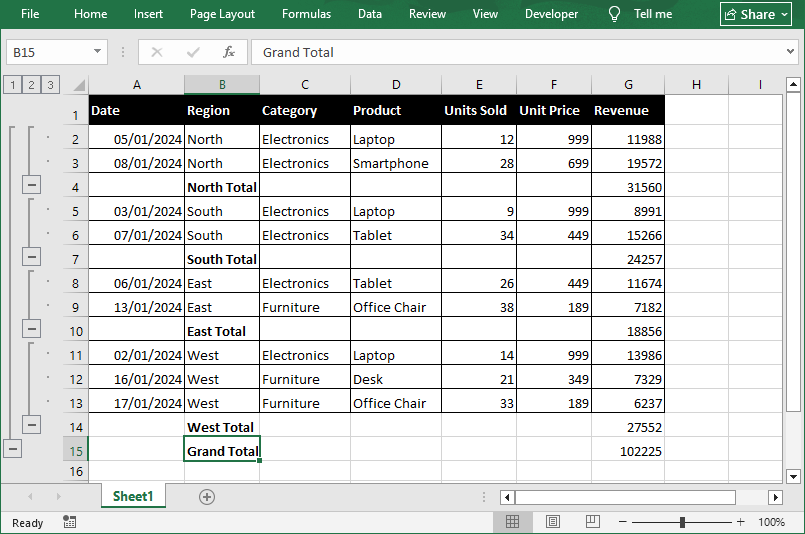The height and width of the screenshot is (534, 805).
Task: Select the North Total cell
Action: coord(222,185)
